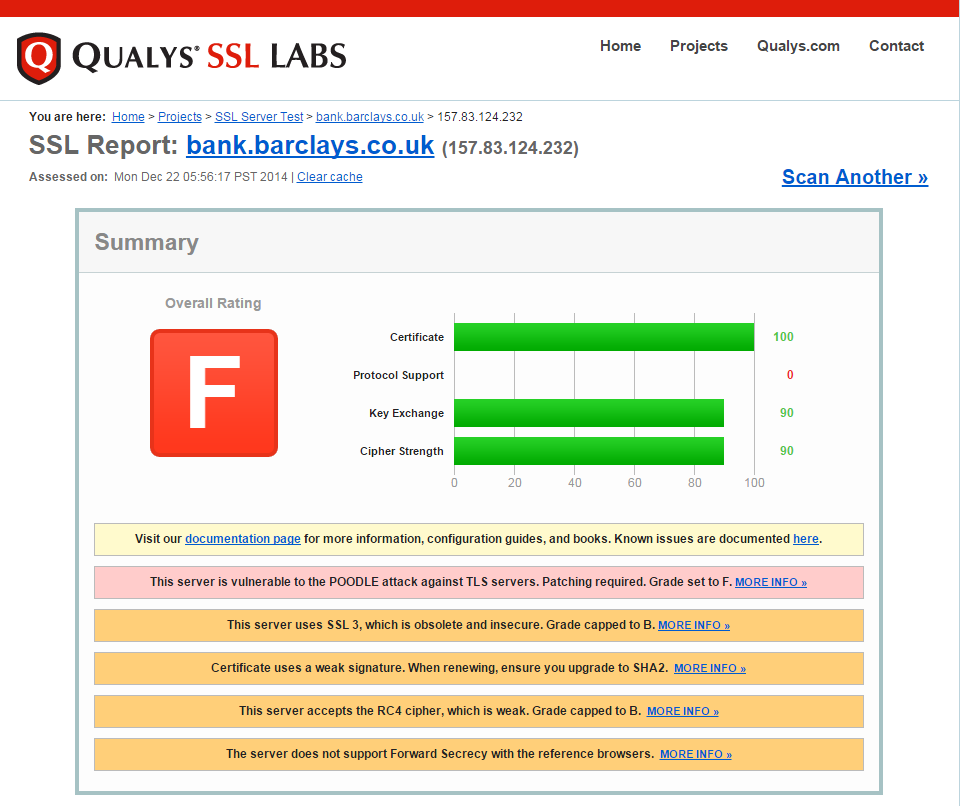Click the Cipher Strength chart label

coord(402,451)
